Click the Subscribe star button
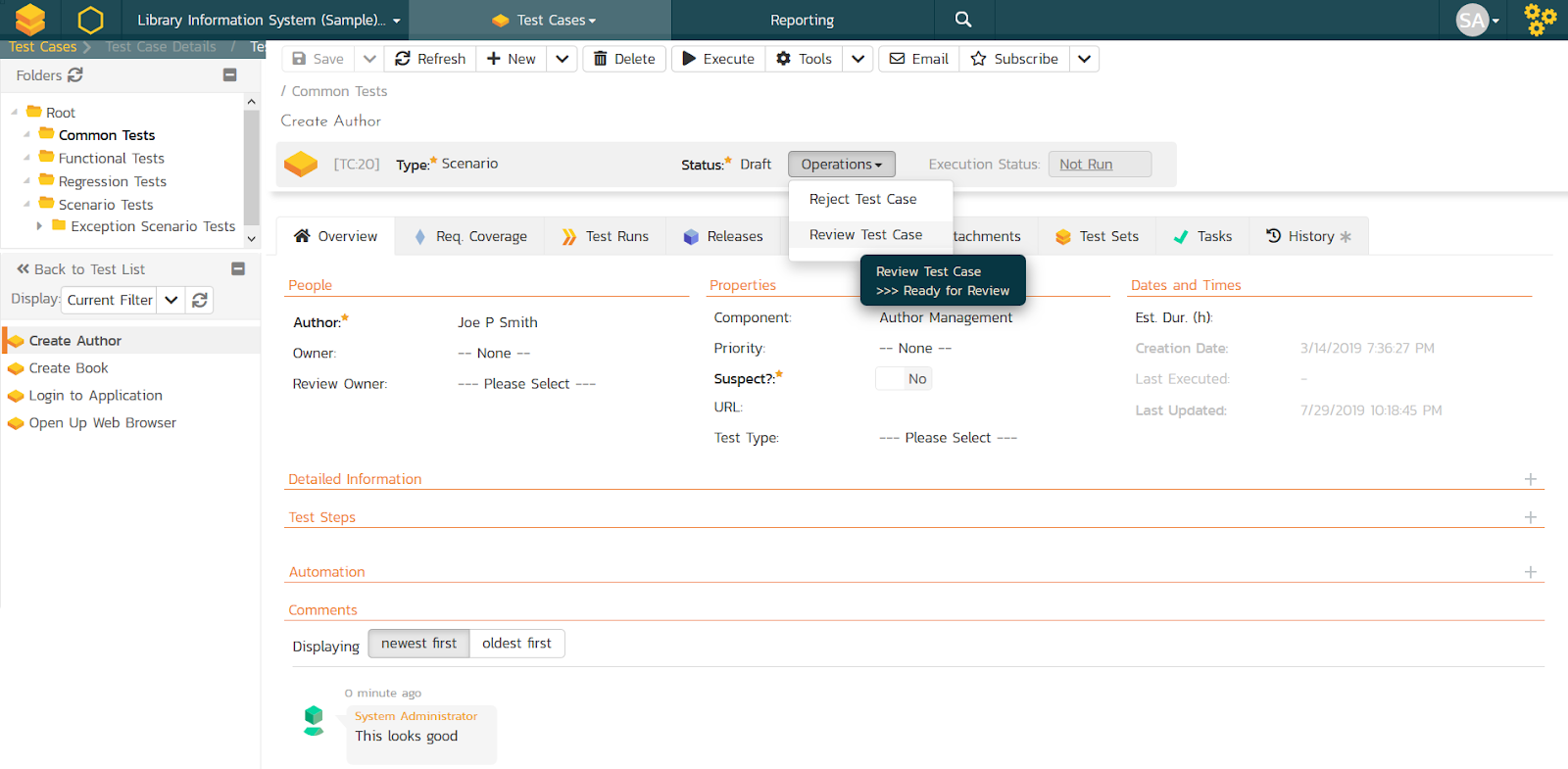This screenshot has width=1568, height=769. pyautogui.click(x=1014, y=59)
